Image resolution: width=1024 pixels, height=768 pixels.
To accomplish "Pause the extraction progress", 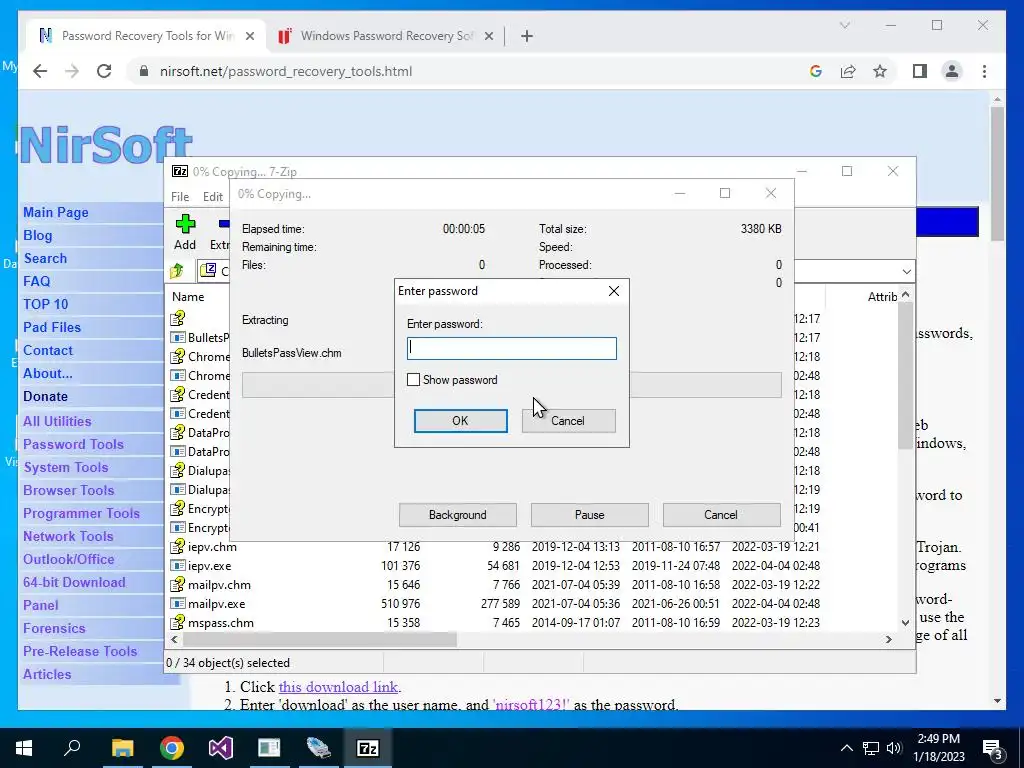I will [590, 515].
